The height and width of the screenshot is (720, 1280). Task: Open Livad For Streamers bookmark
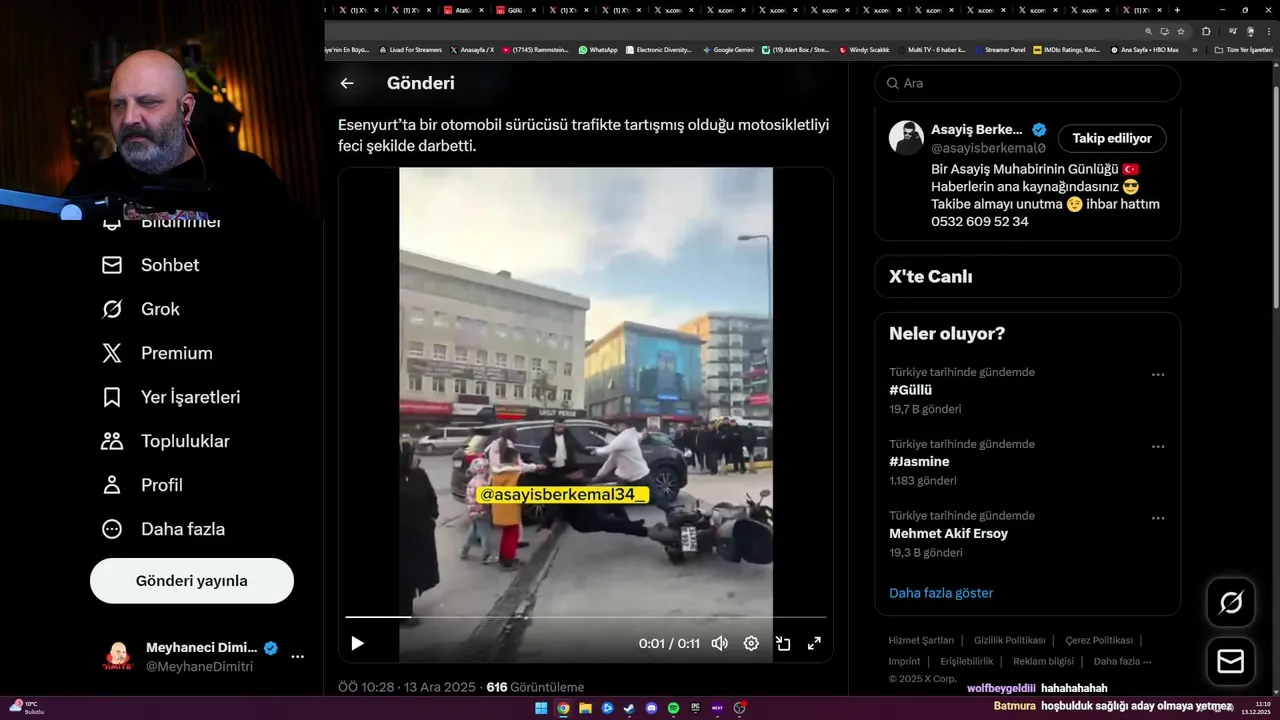pos(410,49)
